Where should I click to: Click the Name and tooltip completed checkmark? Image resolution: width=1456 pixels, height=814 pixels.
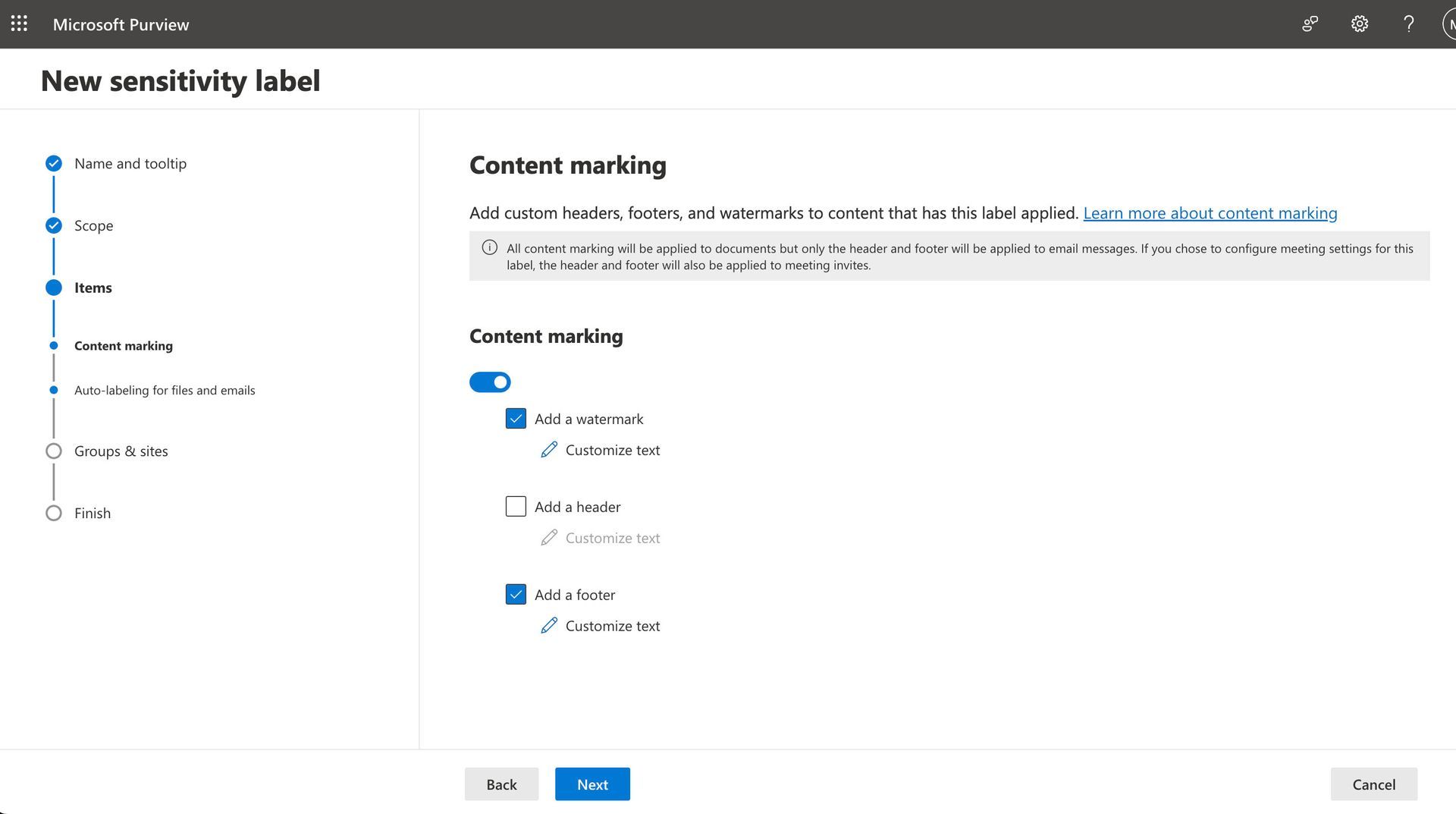click(x=53, y=163)
